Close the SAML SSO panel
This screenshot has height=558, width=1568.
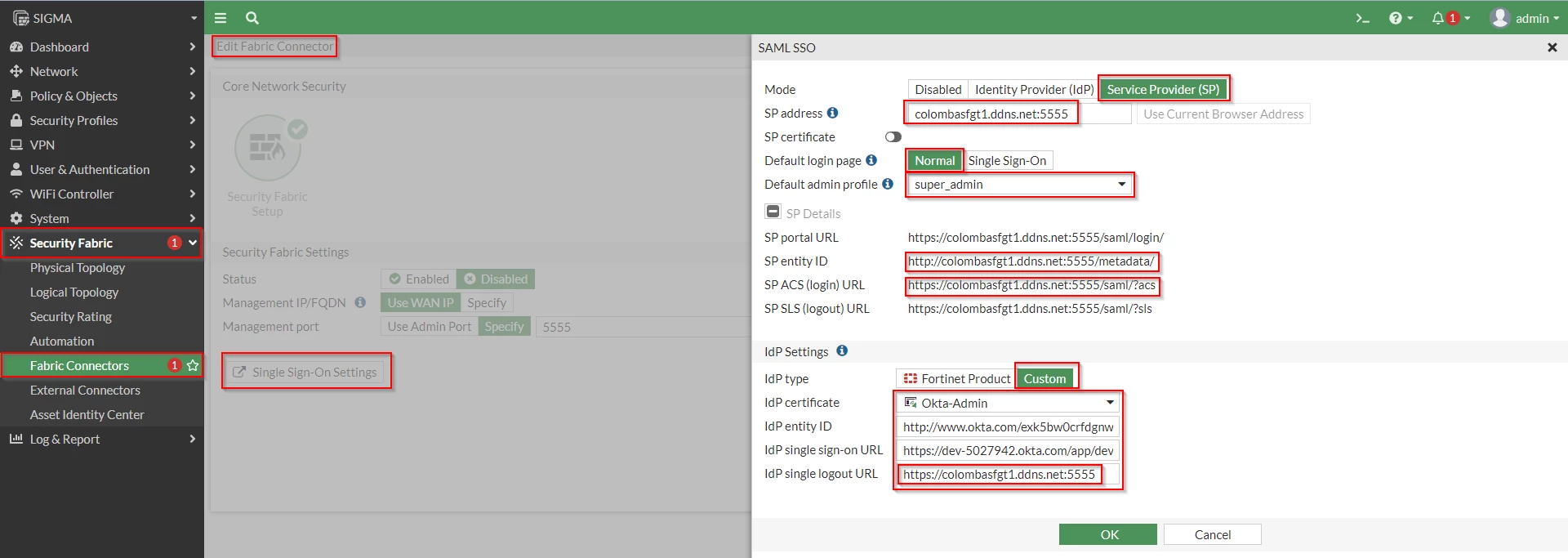(1552, 47)
